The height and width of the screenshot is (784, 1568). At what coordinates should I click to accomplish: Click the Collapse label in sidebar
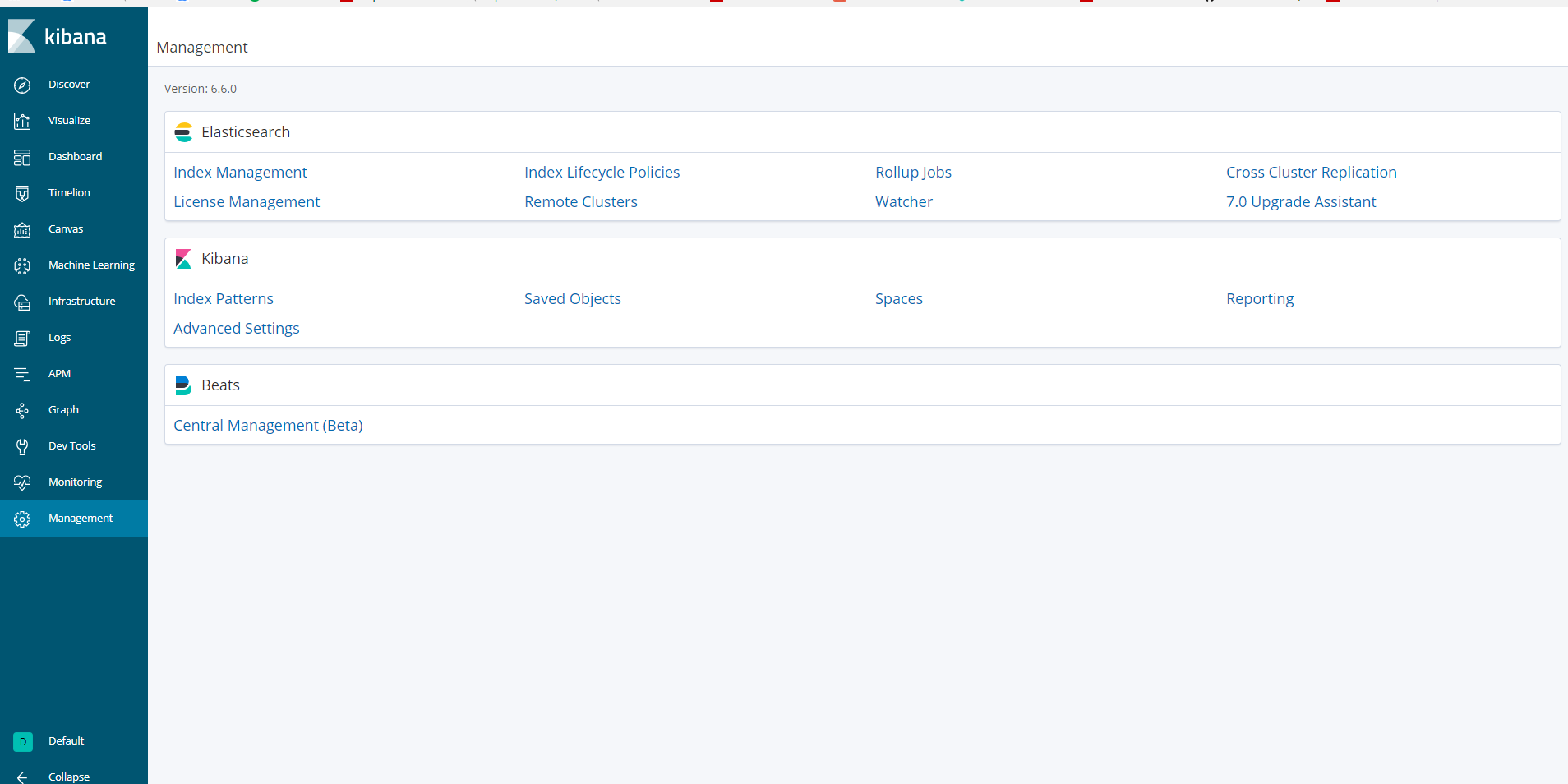pyautogui.click(x=69, y=777)
